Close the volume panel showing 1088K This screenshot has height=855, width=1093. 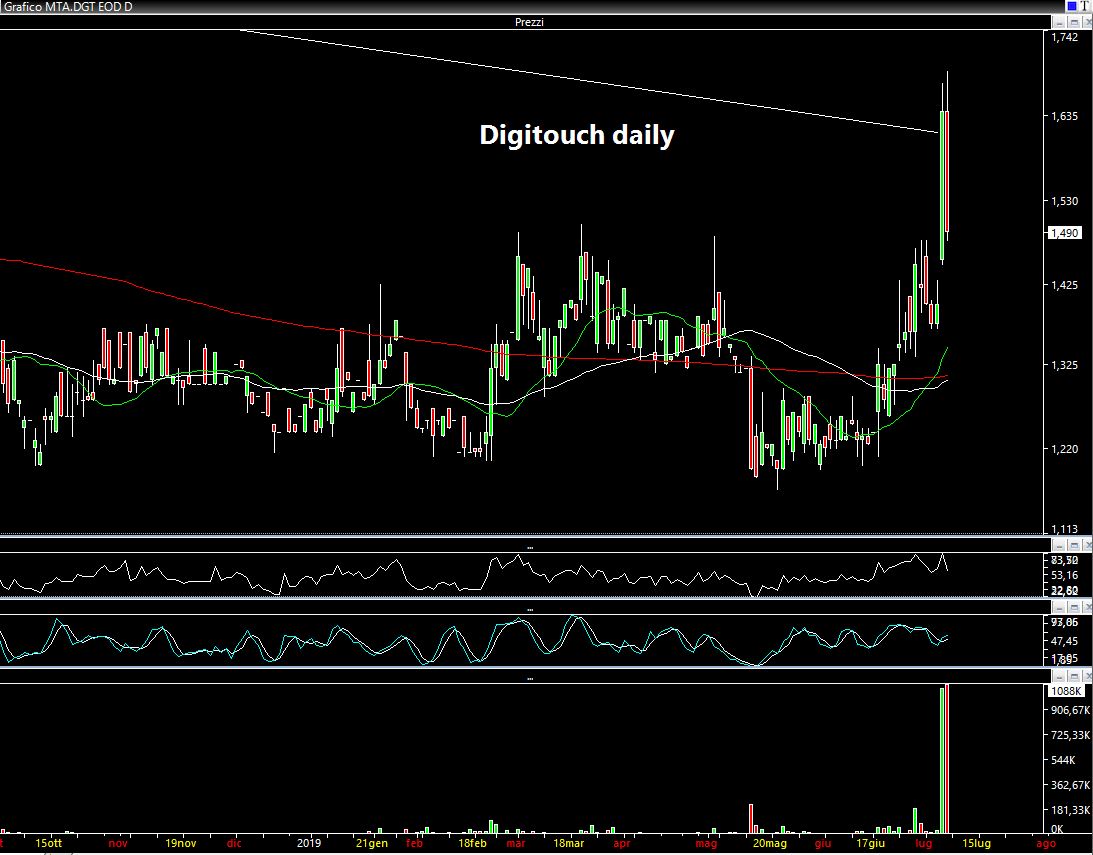[1086, 676]
